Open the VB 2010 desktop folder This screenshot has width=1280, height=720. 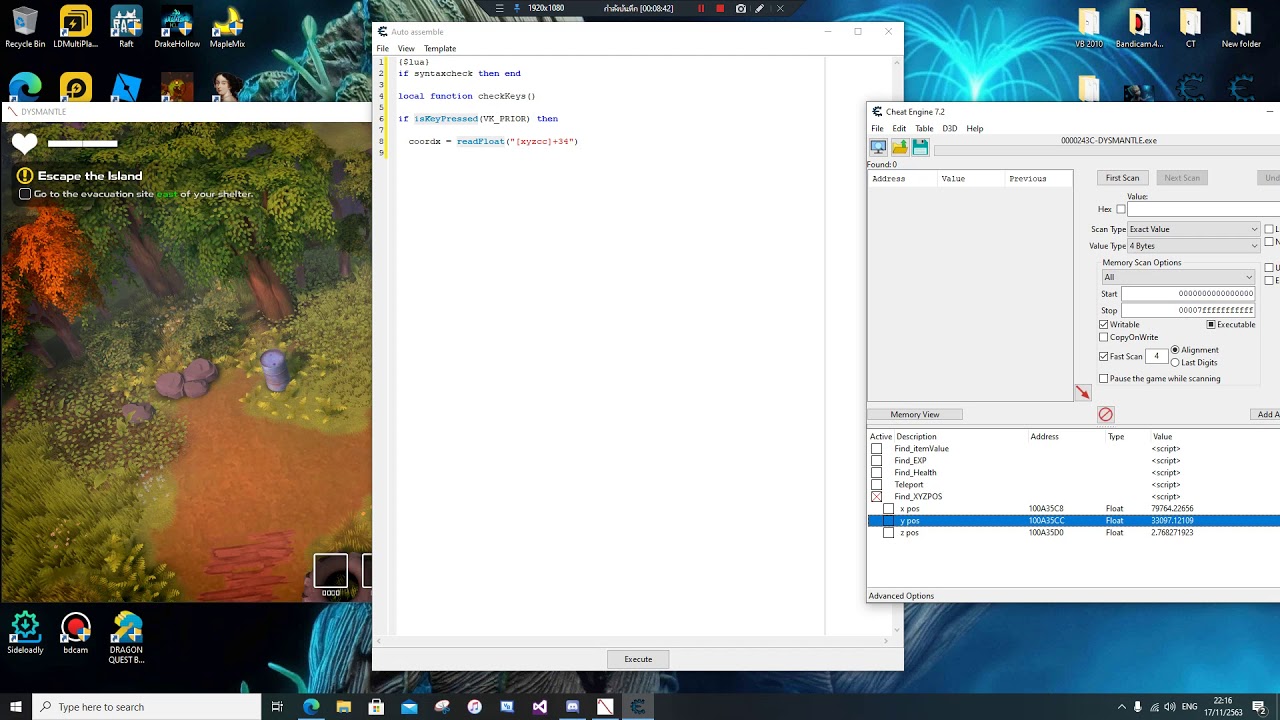[x=1089, y=27]
